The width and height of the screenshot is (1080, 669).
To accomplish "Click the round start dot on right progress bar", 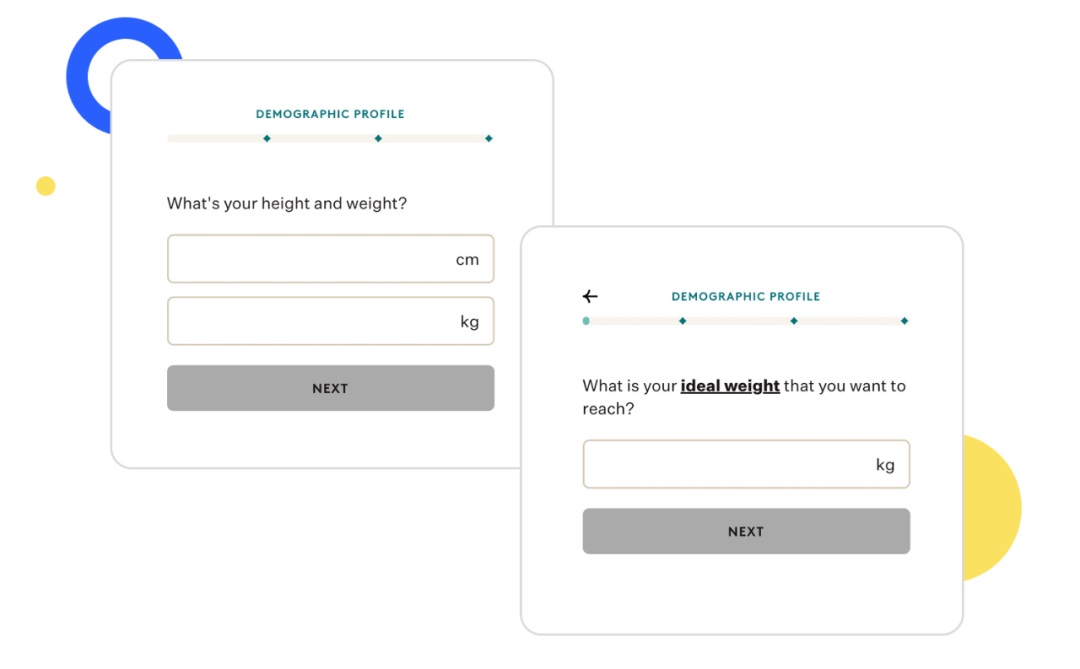I will point(586,321).
